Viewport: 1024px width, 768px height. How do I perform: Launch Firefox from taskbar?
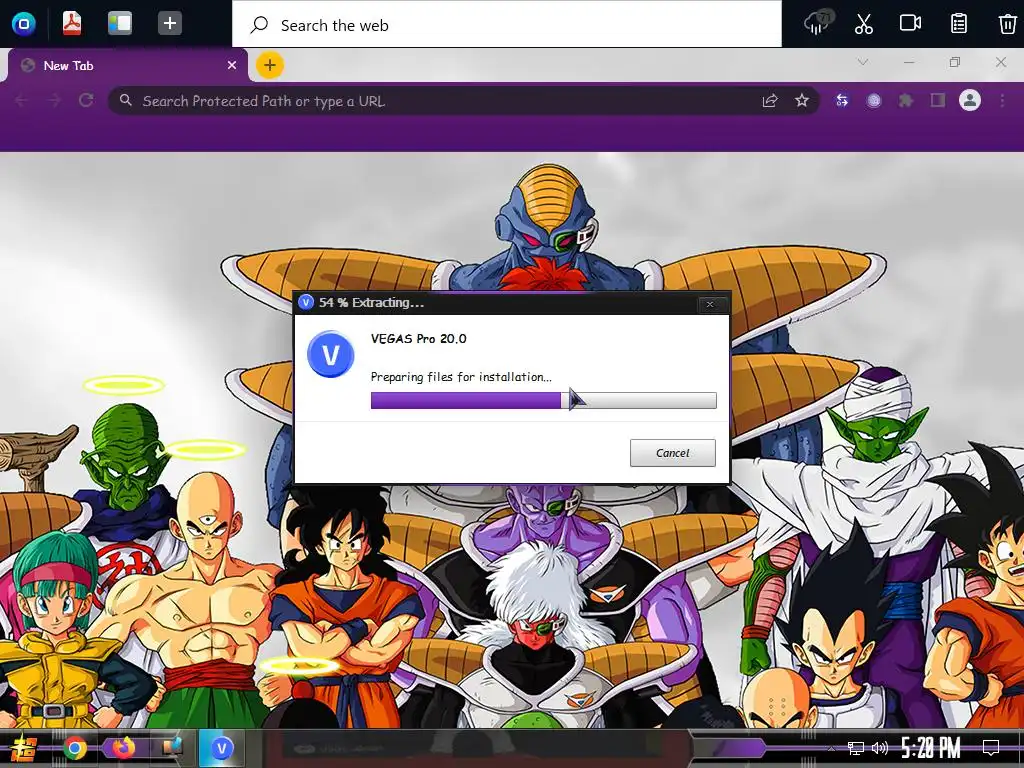tap(123, 748)
